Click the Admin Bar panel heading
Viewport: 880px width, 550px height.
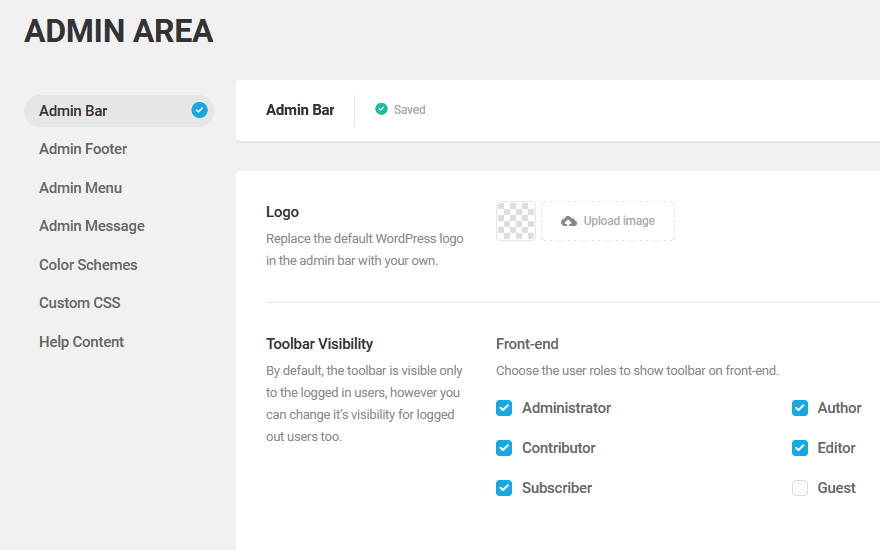coord(300,110)
